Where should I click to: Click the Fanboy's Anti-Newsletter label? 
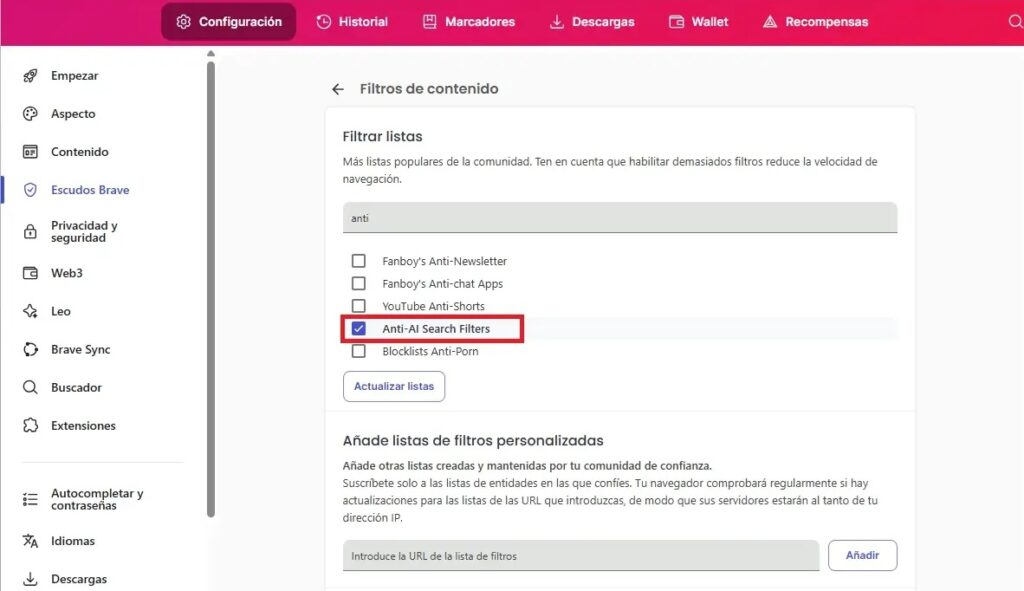click(444, 261)
